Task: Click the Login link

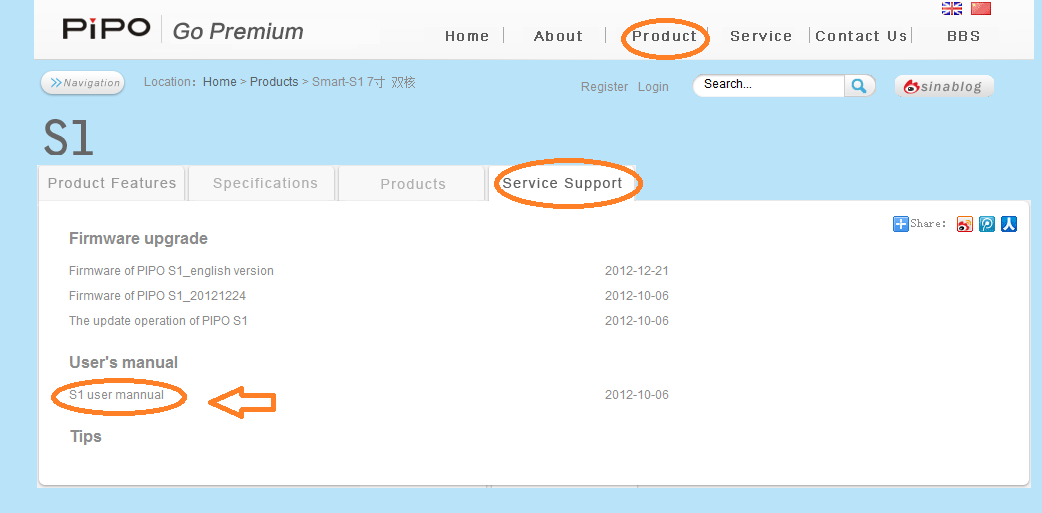Action: pos(653,87)
